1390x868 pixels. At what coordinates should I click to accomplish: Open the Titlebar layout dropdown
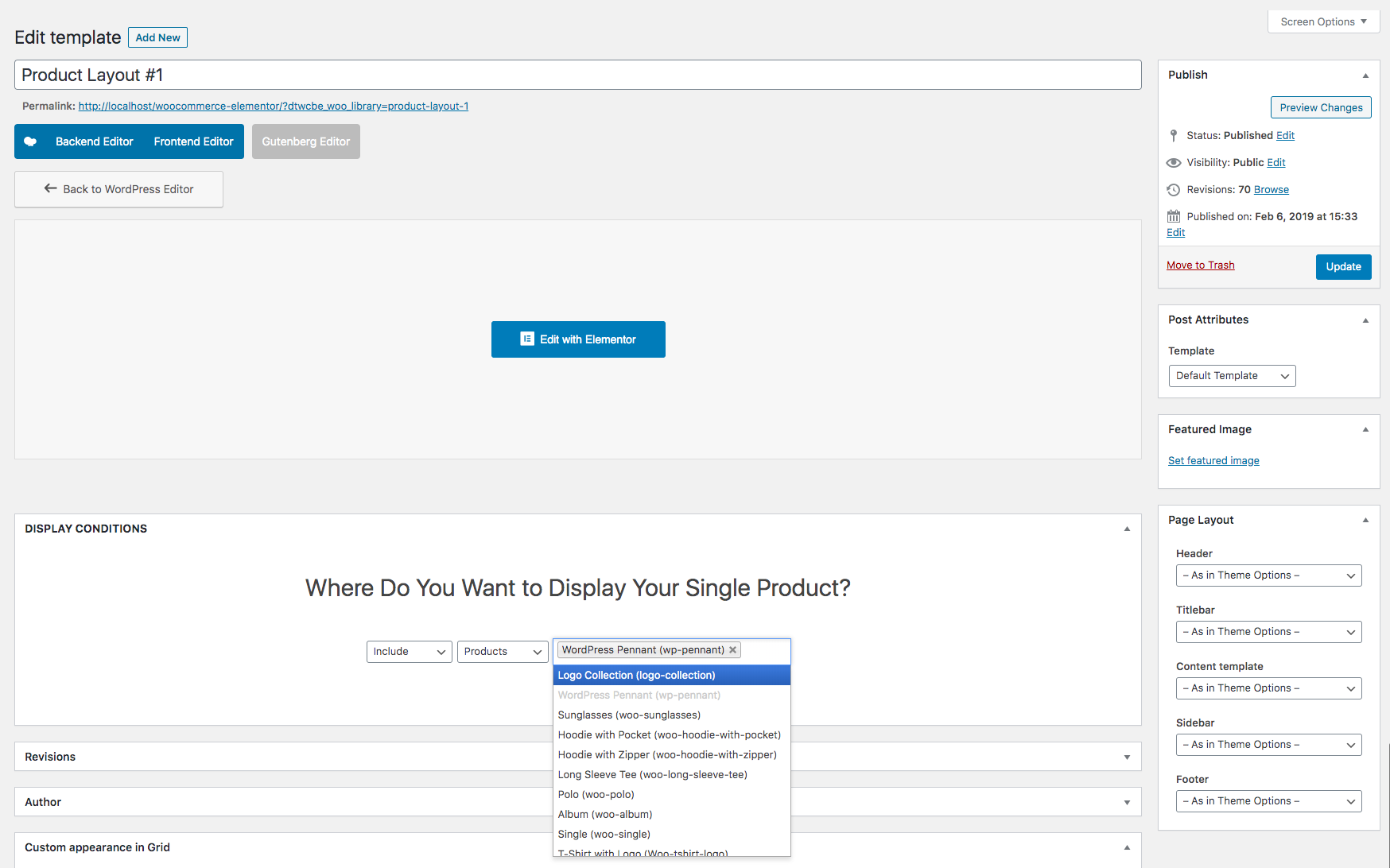click(1268, 632)
